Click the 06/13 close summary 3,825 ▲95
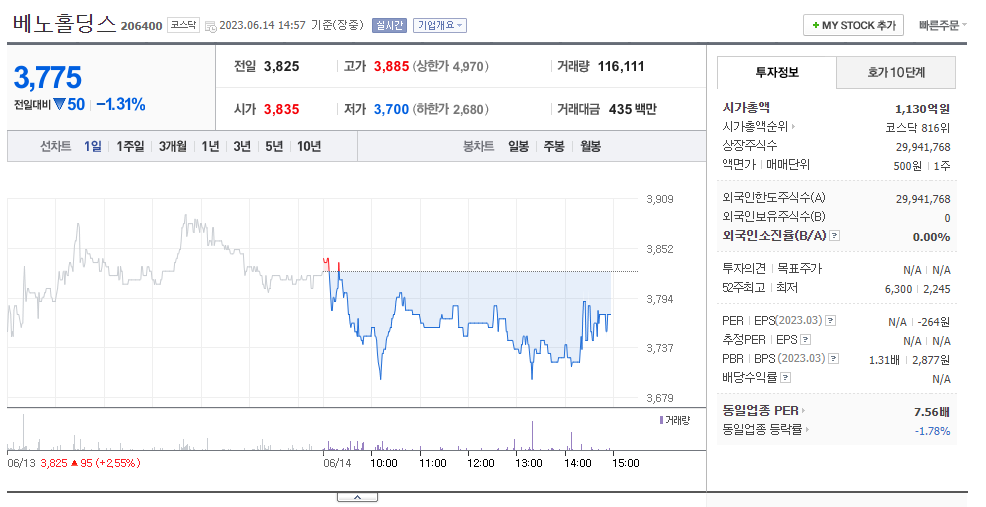 pos(90,463)
